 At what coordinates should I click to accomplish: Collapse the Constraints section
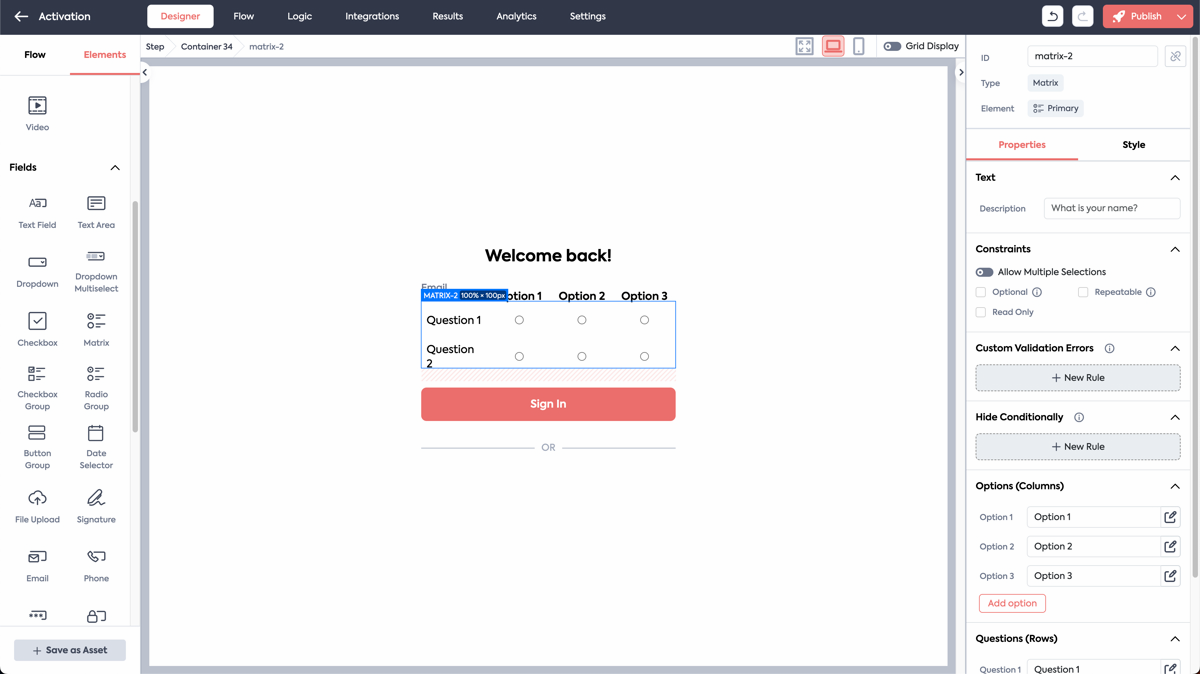(1175, 249)
